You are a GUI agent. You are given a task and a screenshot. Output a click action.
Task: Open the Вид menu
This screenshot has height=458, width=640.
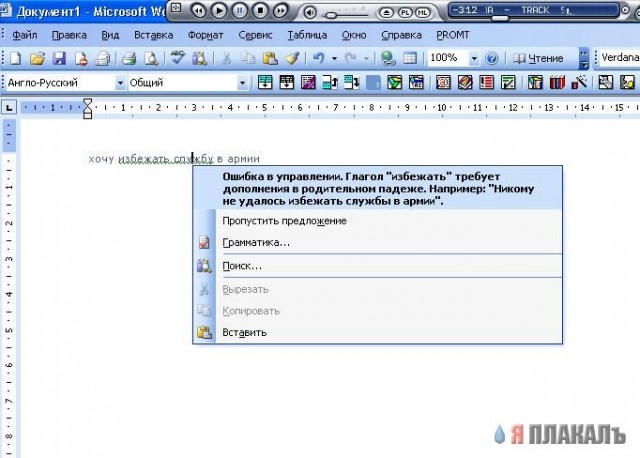click(x=110, y=35)
